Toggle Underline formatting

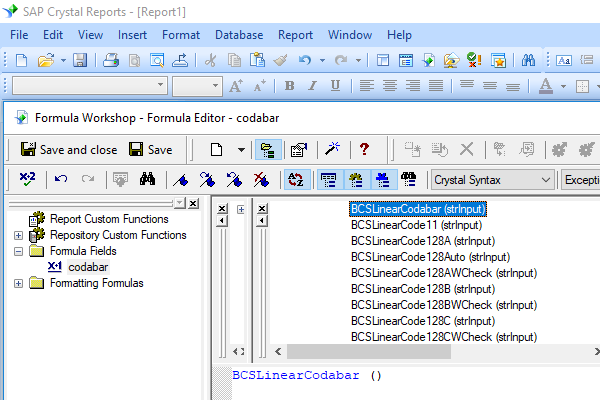335,85
